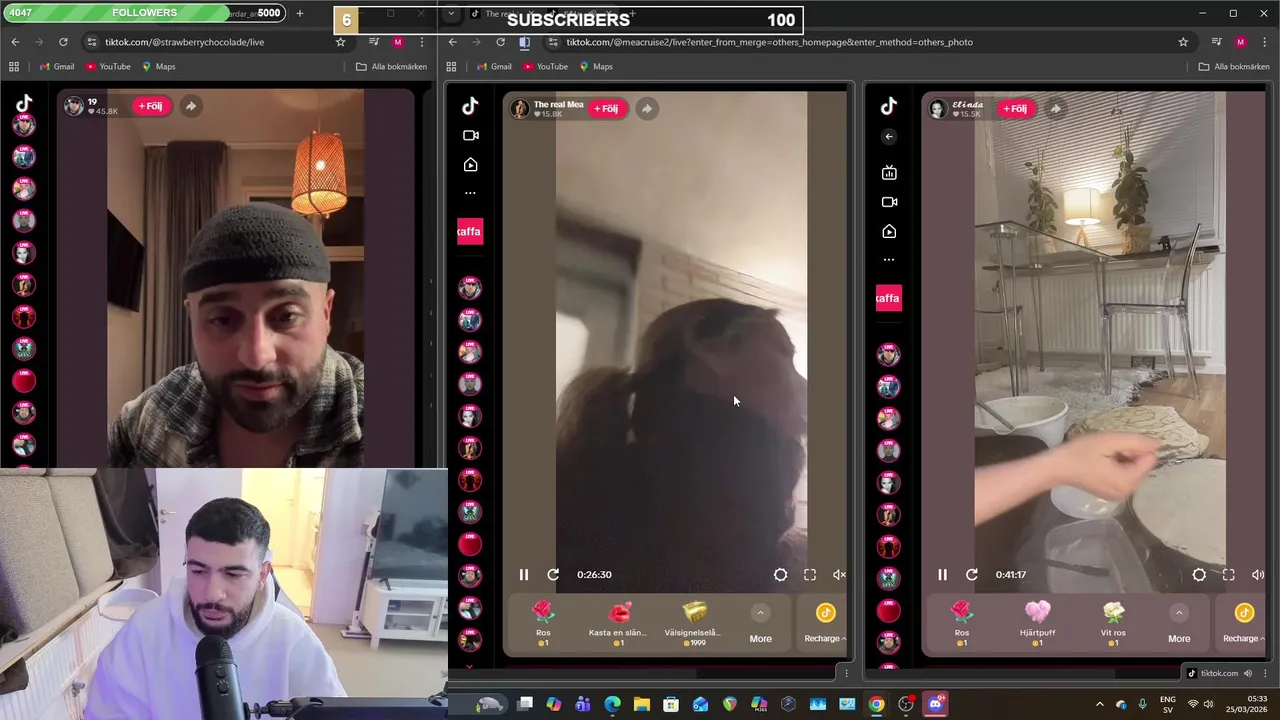Screen dimensions: 1280x720
Task: Open YouTube bookmark in left browser
Action: (x=108, y=67)
